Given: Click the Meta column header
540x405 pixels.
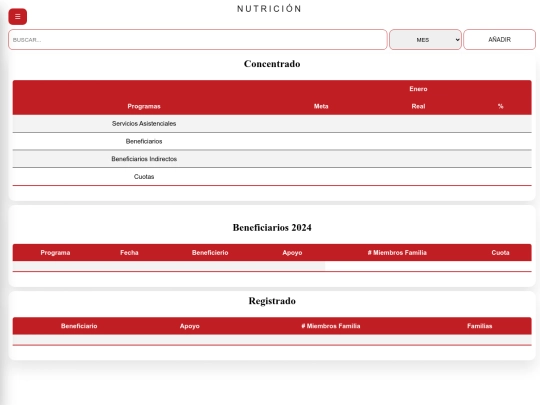Looking at the screenshot, I should click(x=321, y=106).
